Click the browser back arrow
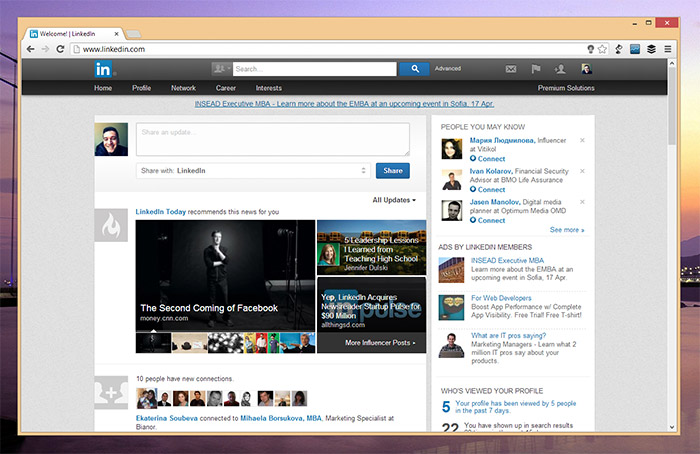The image size is (700, 454). coord(29,48)
